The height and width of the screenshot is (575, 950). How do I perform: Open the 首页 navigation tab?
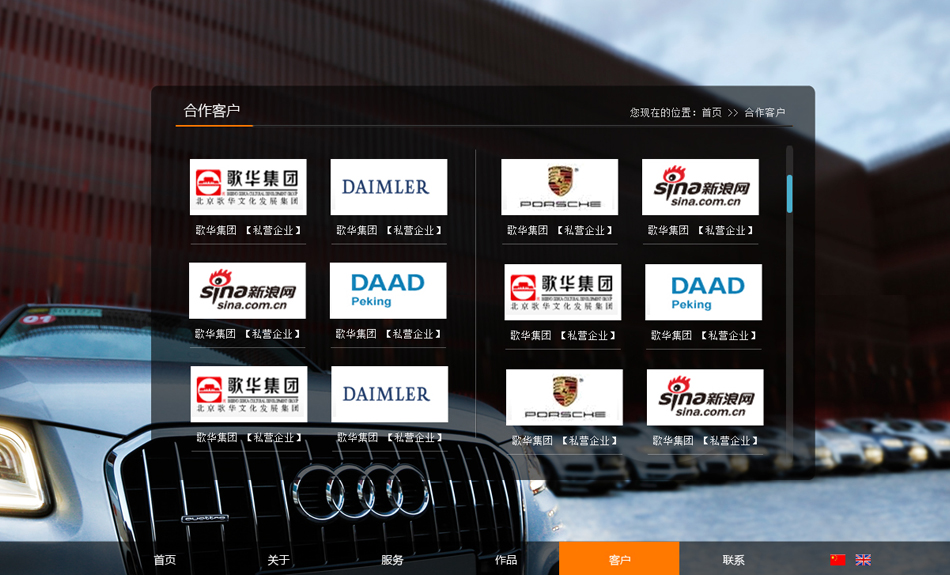tap(165, 560)
